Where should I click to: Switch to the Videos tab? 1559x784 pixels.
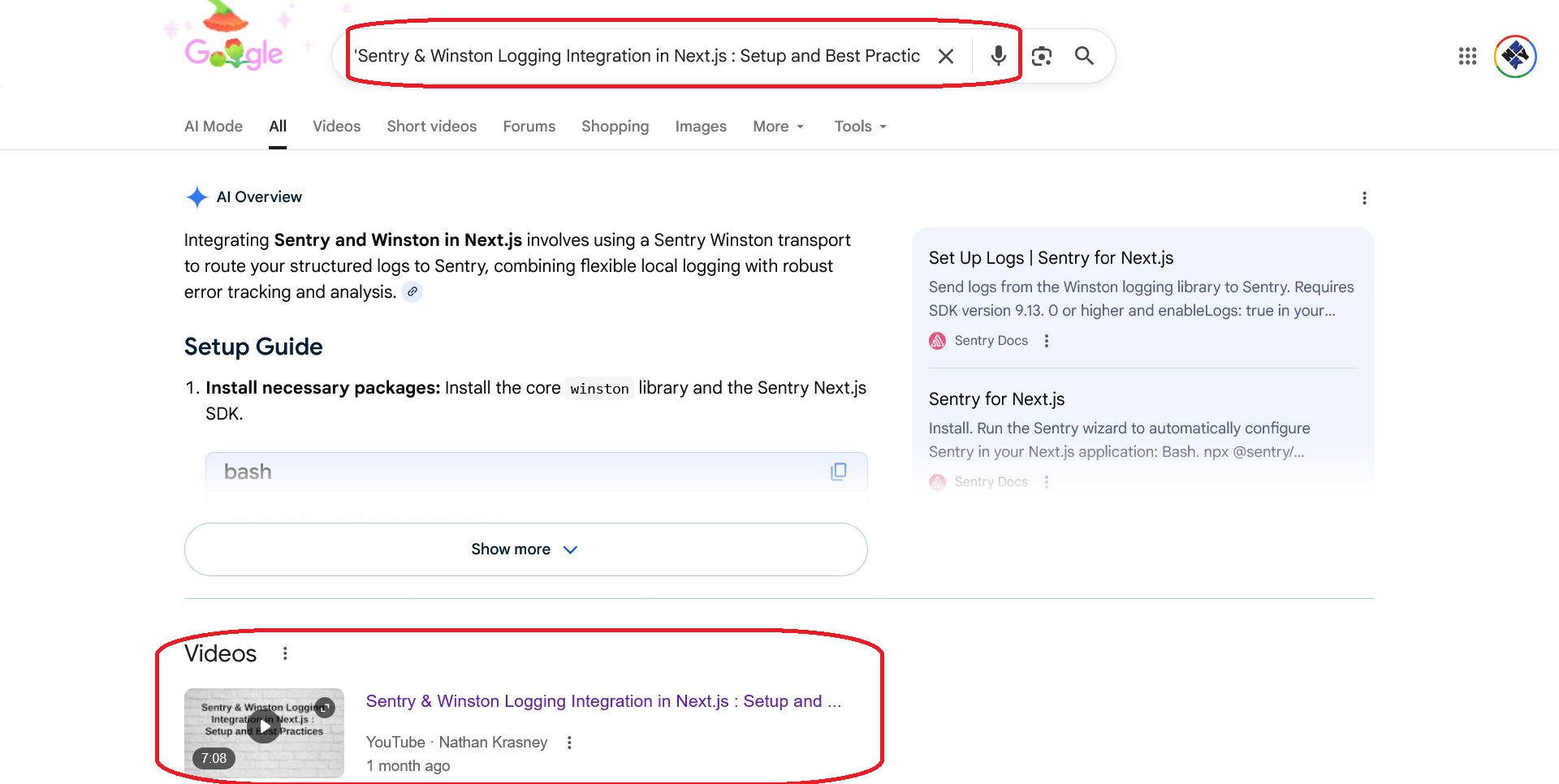[x=336, y=127]
